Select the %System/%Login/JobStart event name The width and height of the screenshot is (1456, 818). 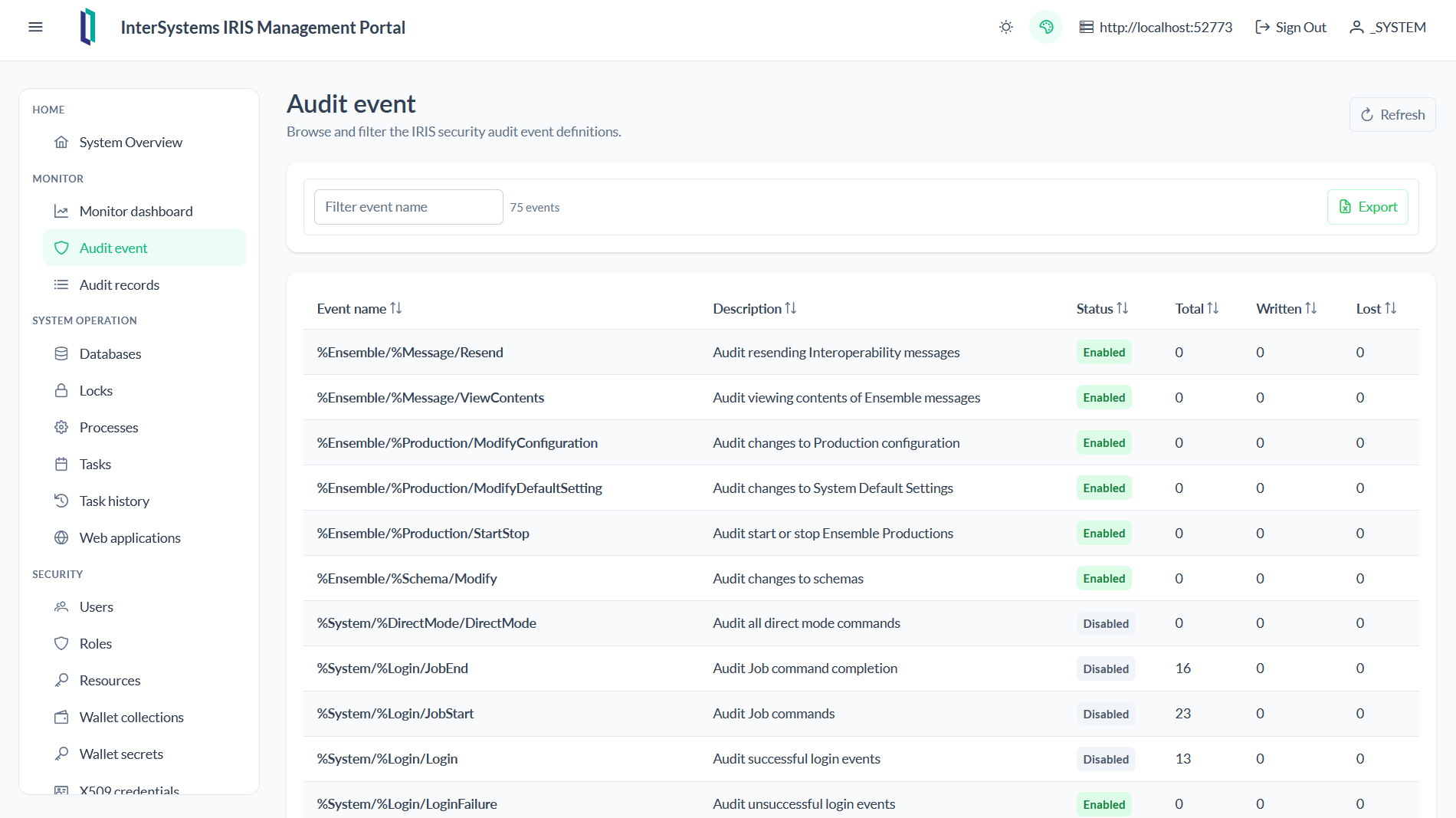pyautogui.click(x=395, y=714)
